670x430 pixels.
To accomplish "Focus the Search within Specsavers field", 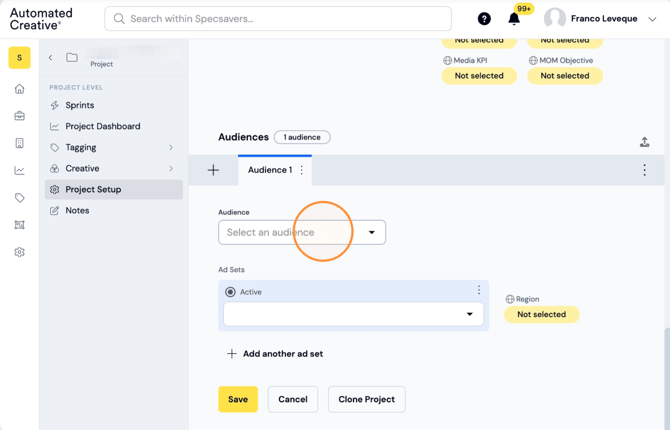I will point(278,19).
